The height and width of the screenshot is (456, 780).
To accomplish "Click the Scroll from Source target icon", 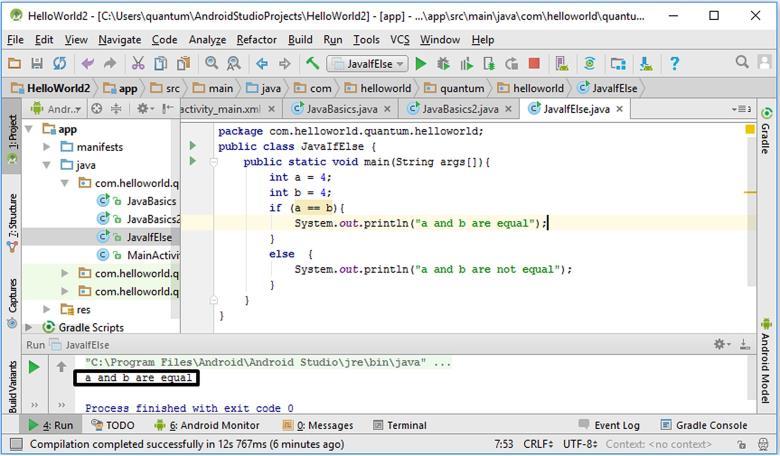I will (97, 108).
